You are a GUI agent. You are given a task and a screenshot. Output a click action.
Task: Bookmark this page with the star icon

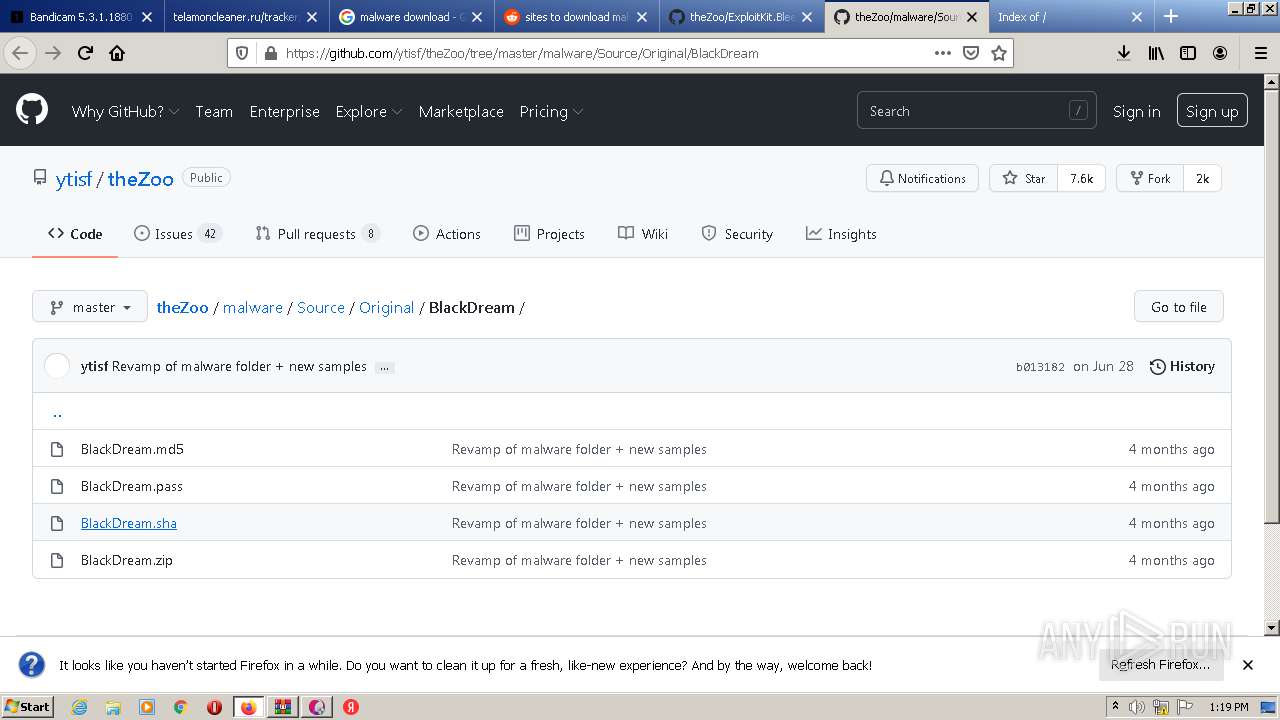click(998, 53)
